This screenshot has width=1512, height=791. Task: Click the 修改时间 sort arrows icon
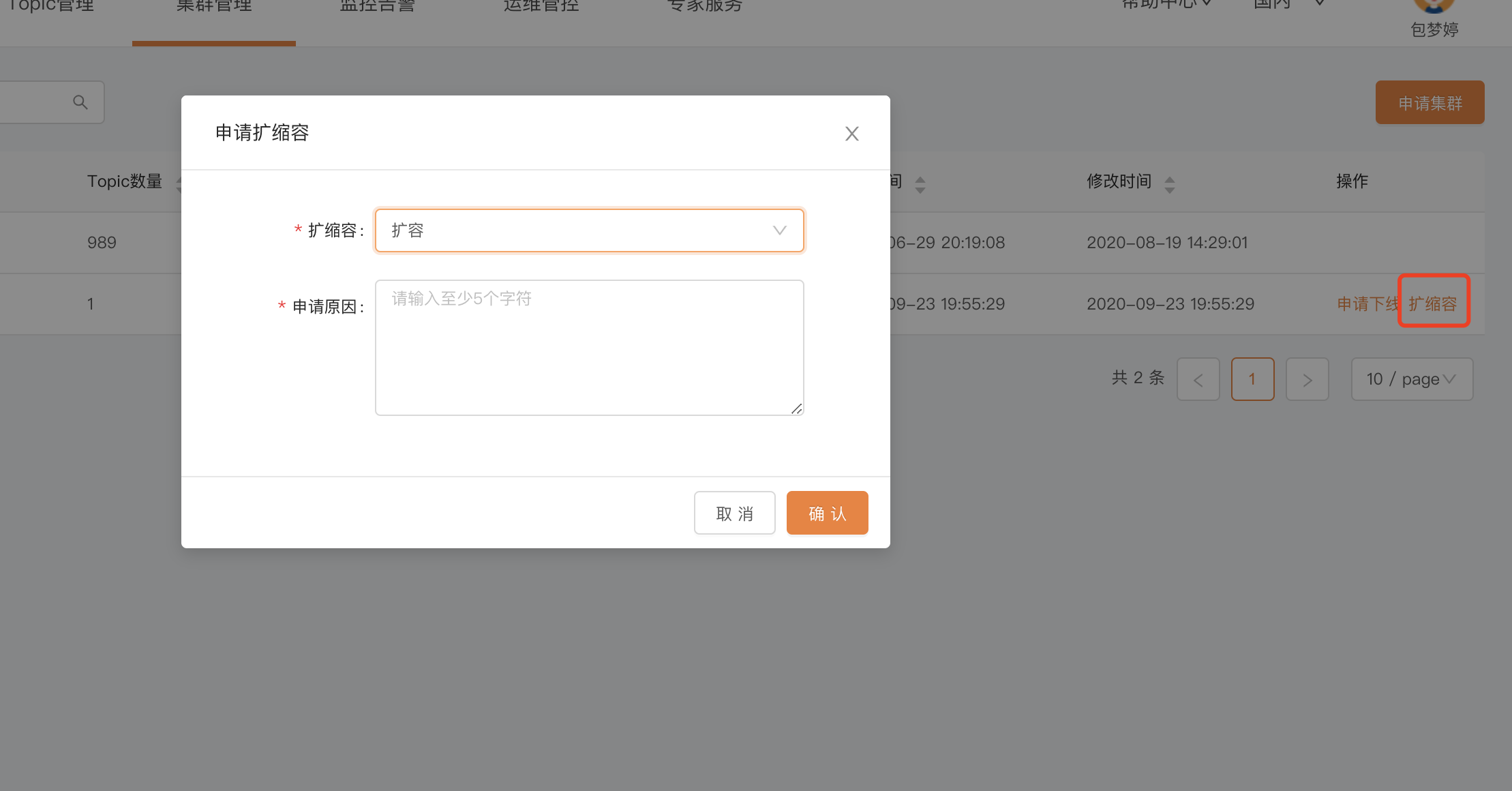[1170, 184]
